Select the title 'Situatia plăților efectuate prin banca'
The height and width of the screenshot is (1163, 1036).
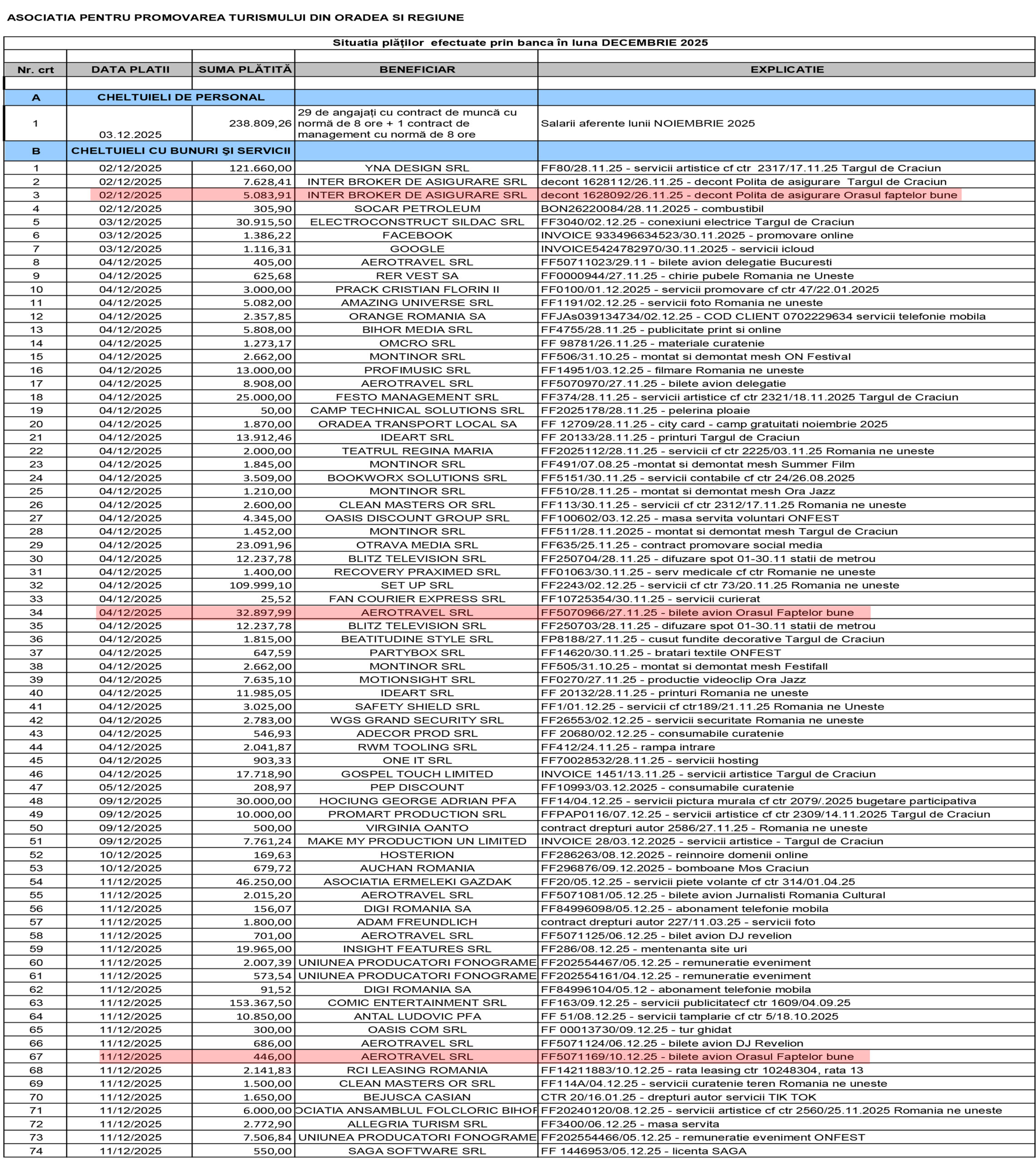pyautogui.click(x=520, y=43)
